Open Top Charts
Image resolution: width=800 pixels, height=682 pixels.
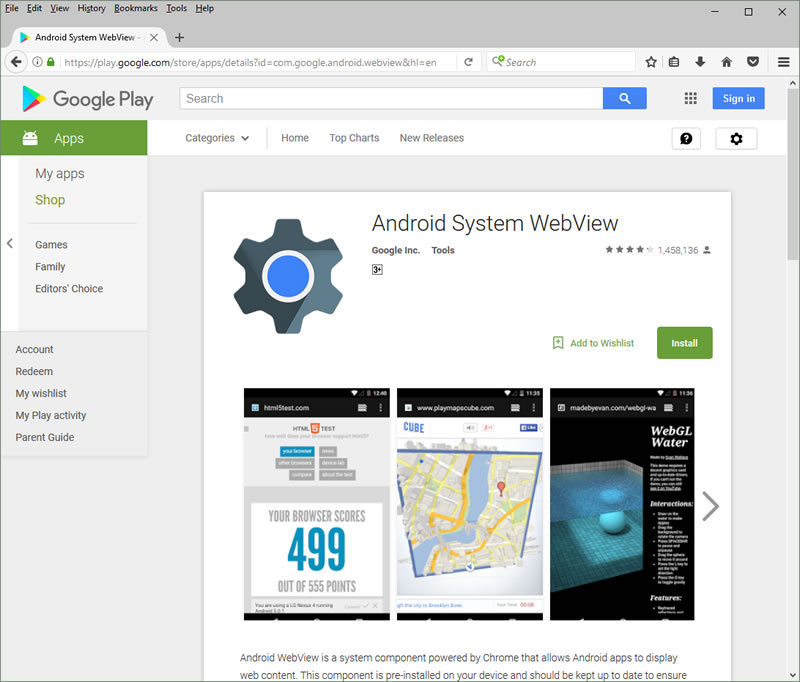354,138
